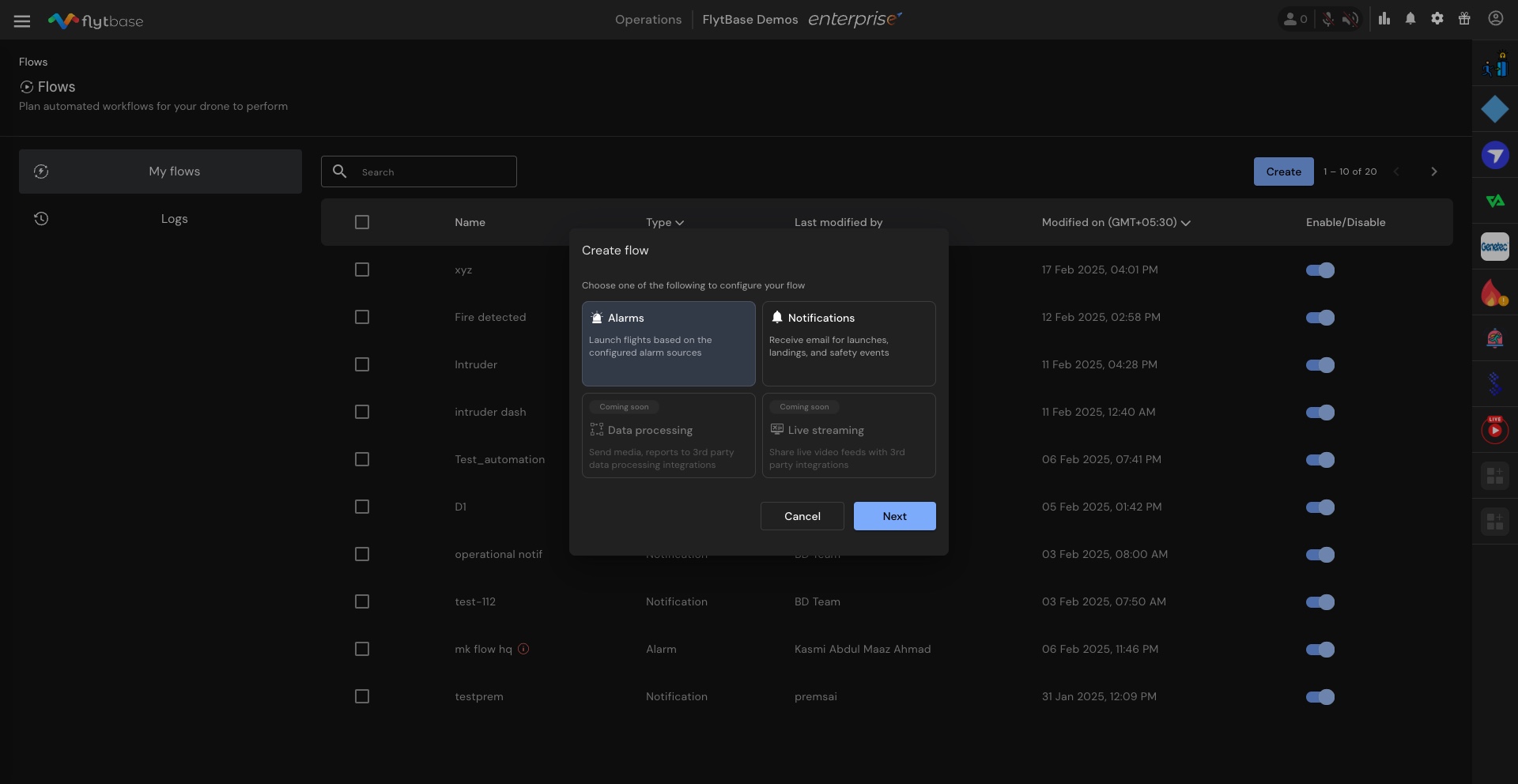
Task: Click Next in Create flow dialog
Action: click(x=894, y=516)
